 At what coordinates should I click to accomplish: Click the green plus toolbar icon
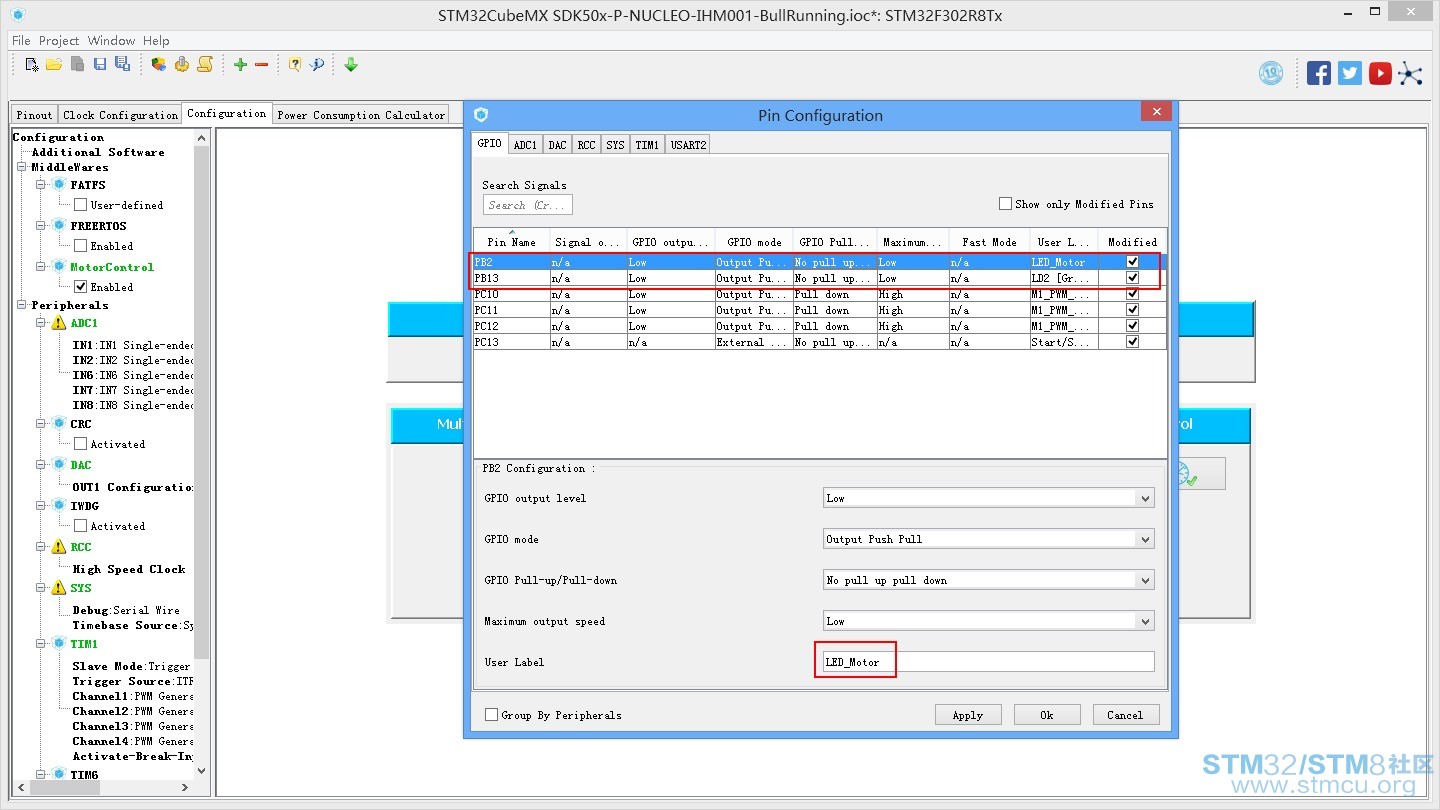click(x=240, y=65)
